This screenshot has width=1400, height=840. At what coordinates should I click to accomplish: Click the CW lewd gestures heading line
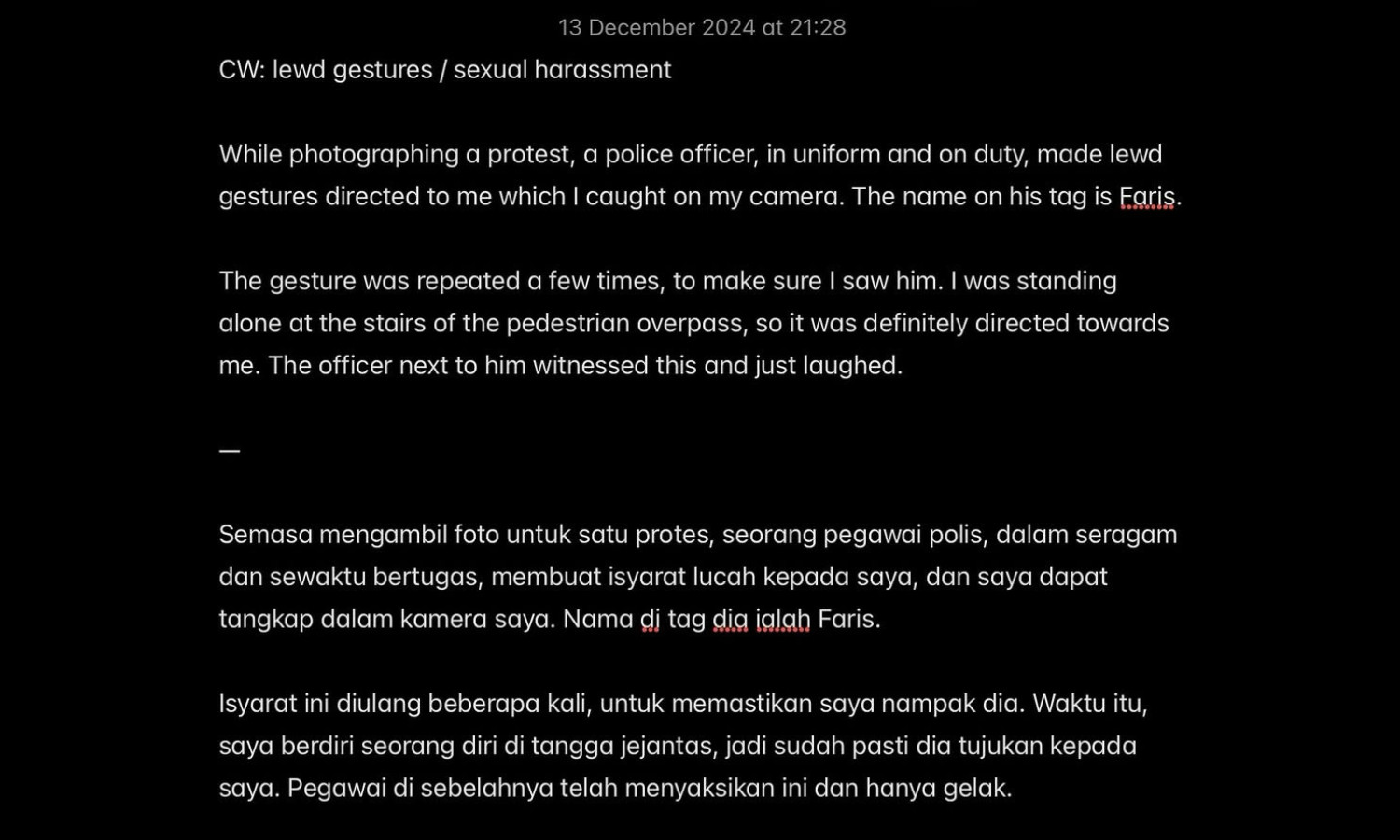(x=445, y=70)
